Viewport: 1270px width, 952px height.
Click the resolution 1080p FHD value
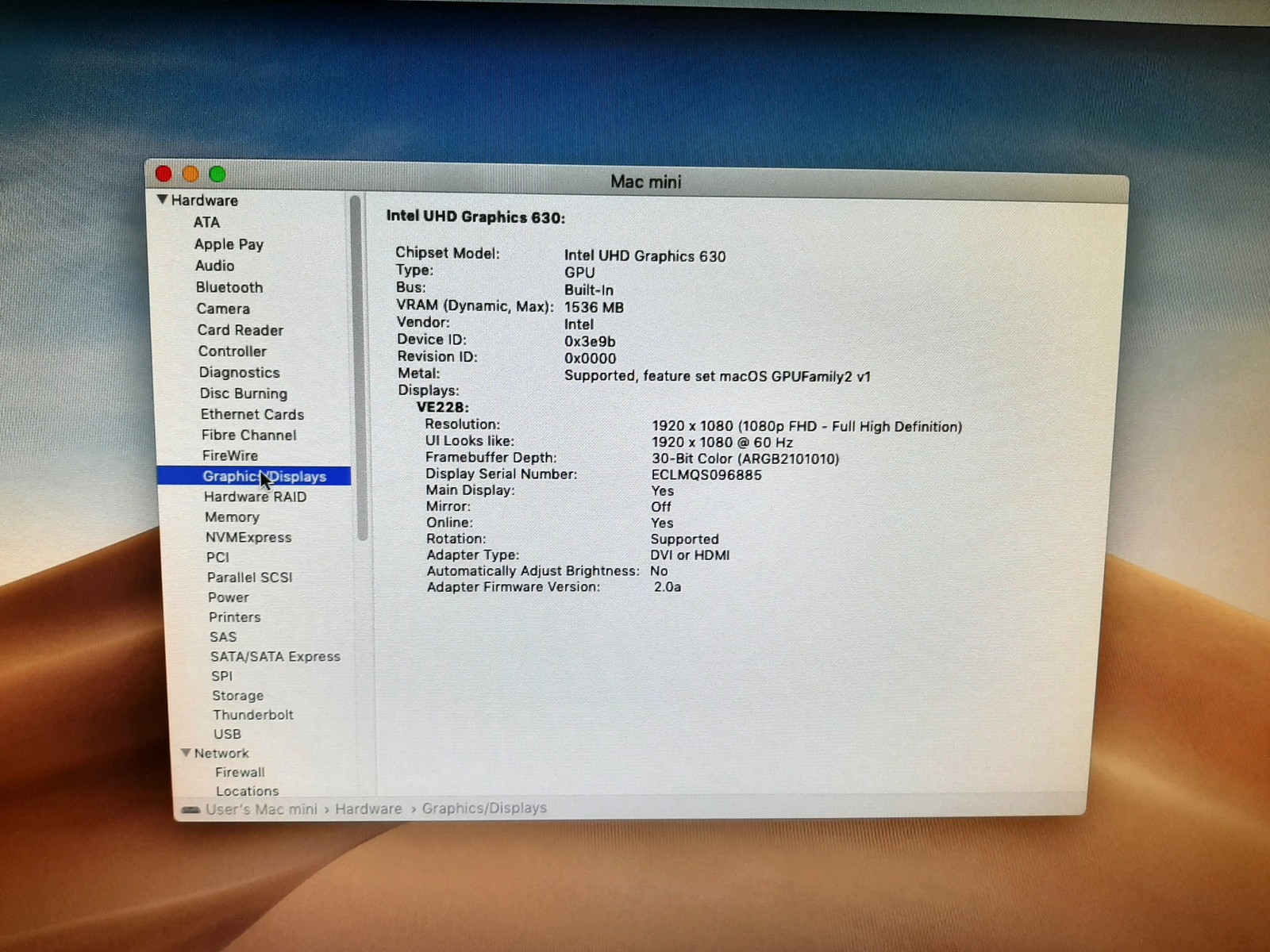806,427
